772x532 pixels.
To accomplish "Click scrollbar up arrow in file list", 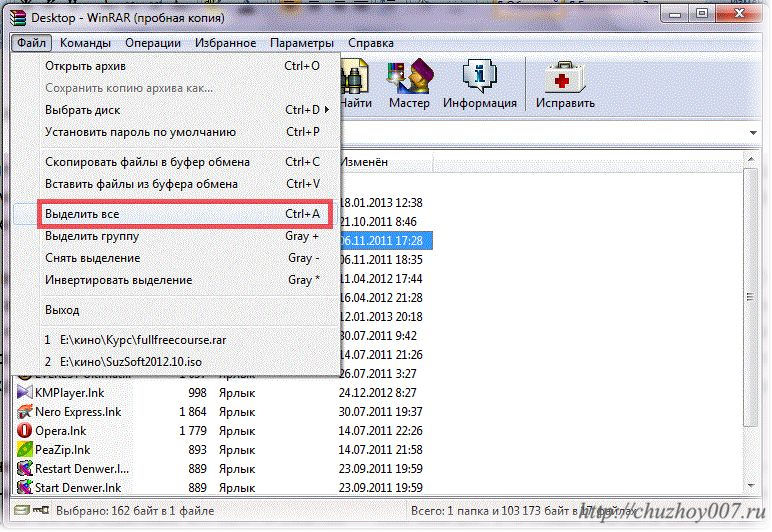I will pos(751,159).
